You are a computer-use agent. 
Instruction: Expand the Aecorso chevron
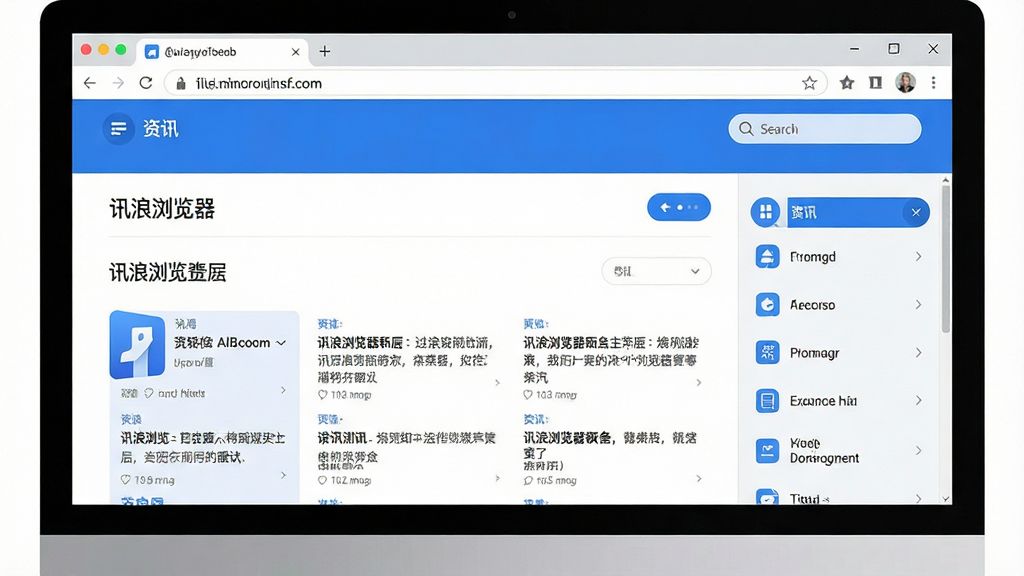918,305
